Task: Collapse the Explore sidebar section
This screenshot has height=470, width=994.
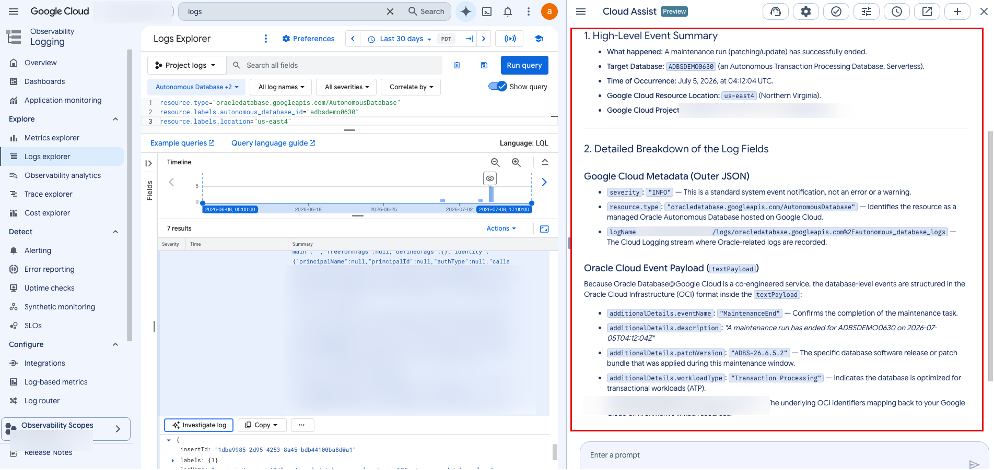Action: 115,119
